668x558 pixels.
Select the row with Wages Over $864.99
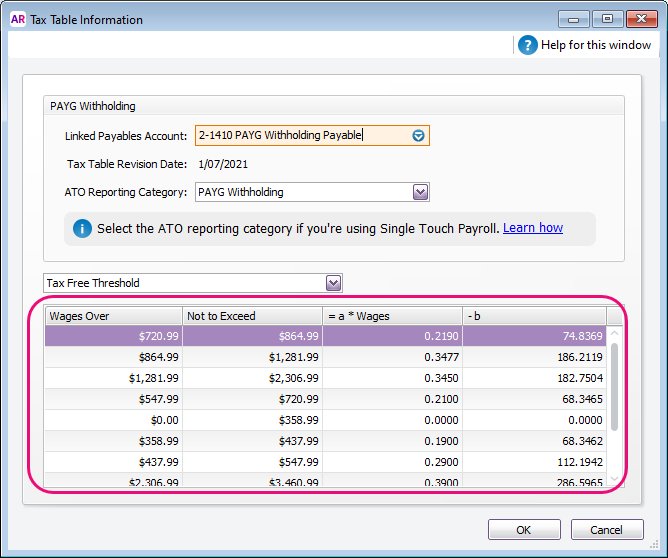tap(113, 356)
